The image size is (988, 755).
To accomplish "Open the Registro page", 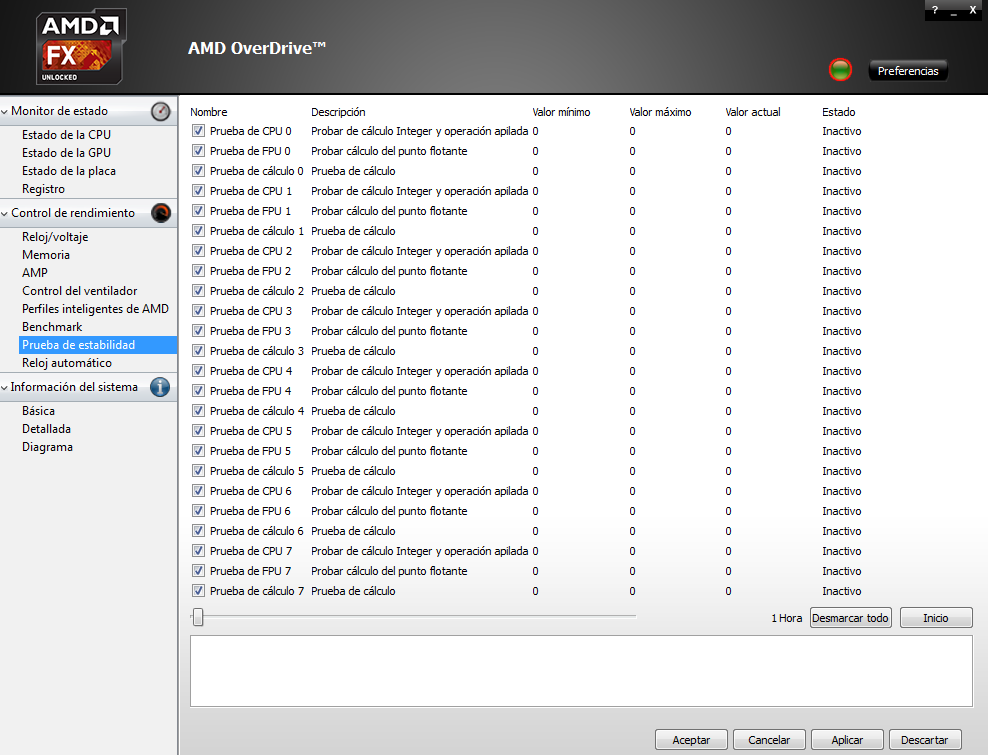I will (x=43, y=189).
